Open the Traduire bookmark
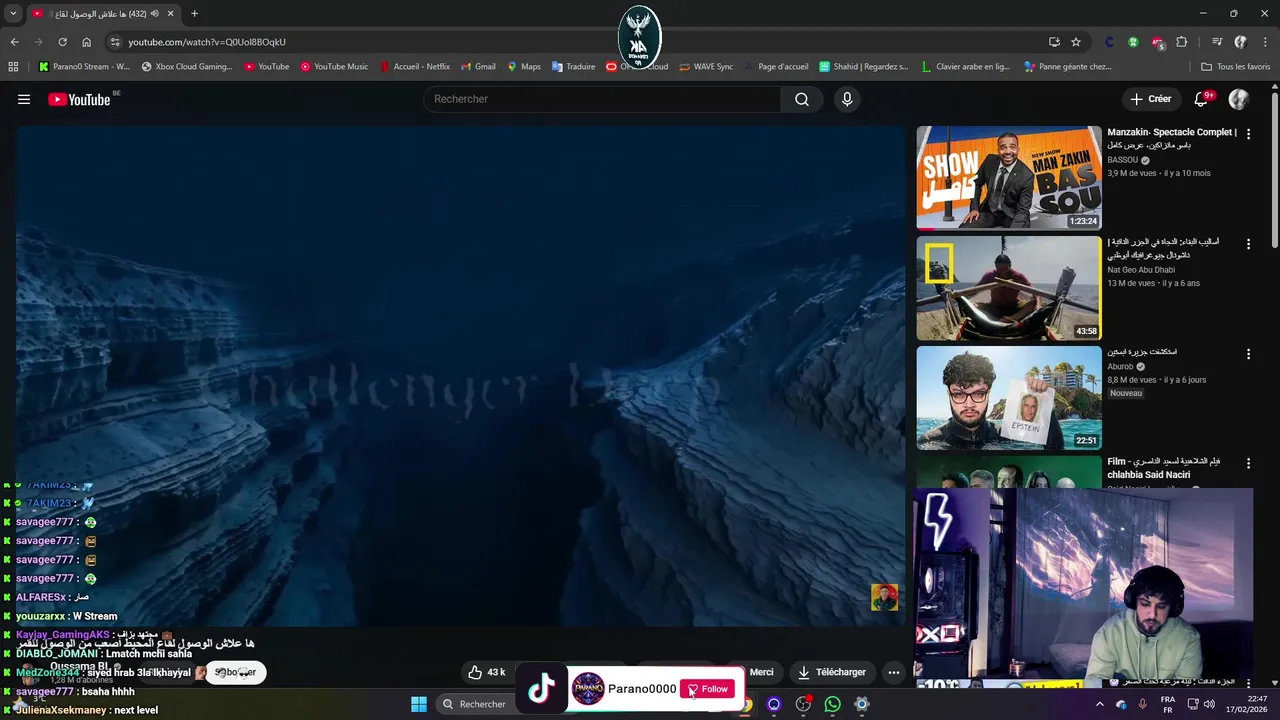The image size is (1280, 720). coord(573,67)
